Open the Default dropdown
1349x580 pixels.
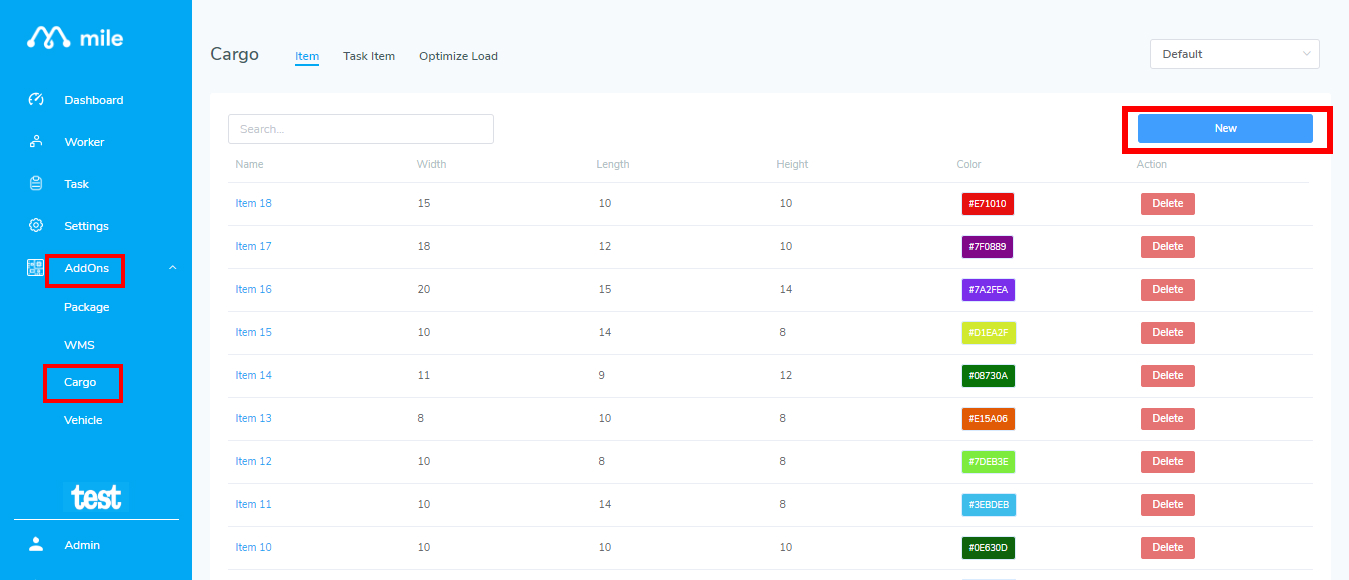point(1235,54)
